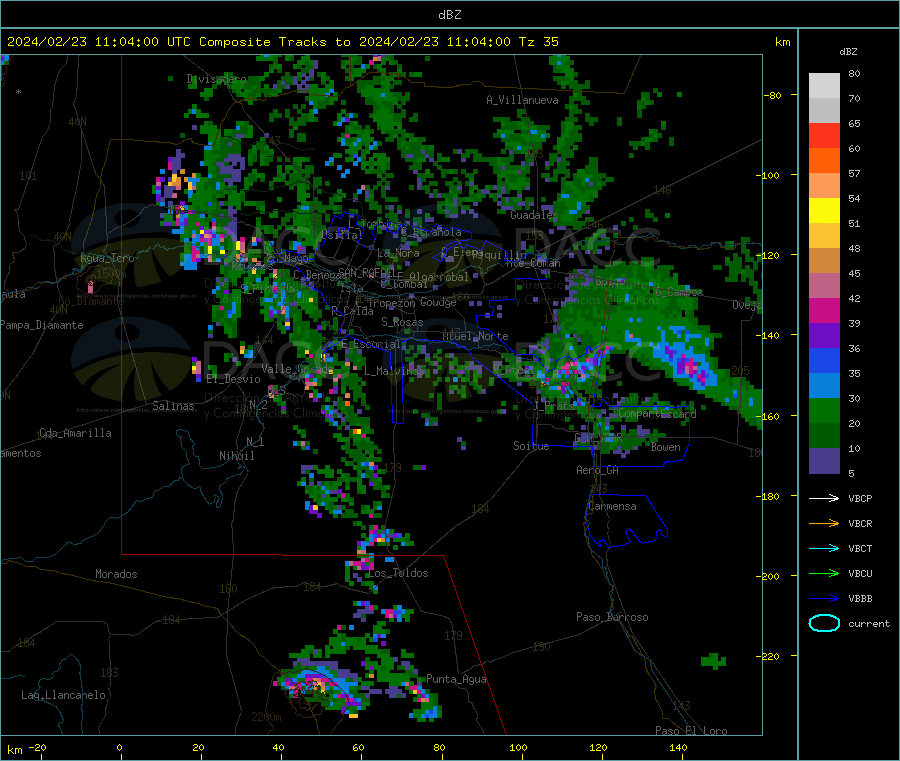Click the 'L_Malvinas' map label
The height and width of the screenshot is (761, 900).
394,371
